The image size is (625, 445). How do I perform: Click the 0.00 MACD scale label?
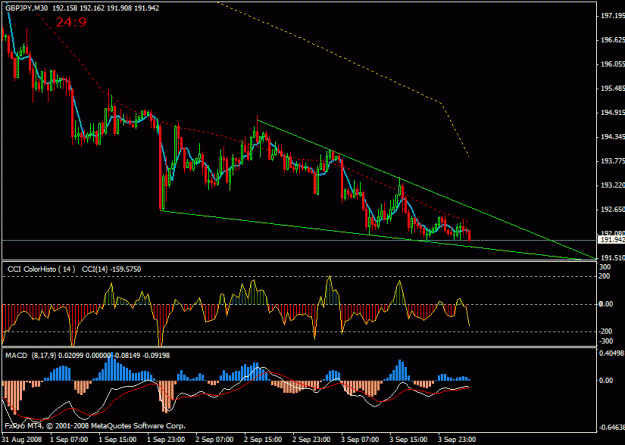(x=606, y=380)
